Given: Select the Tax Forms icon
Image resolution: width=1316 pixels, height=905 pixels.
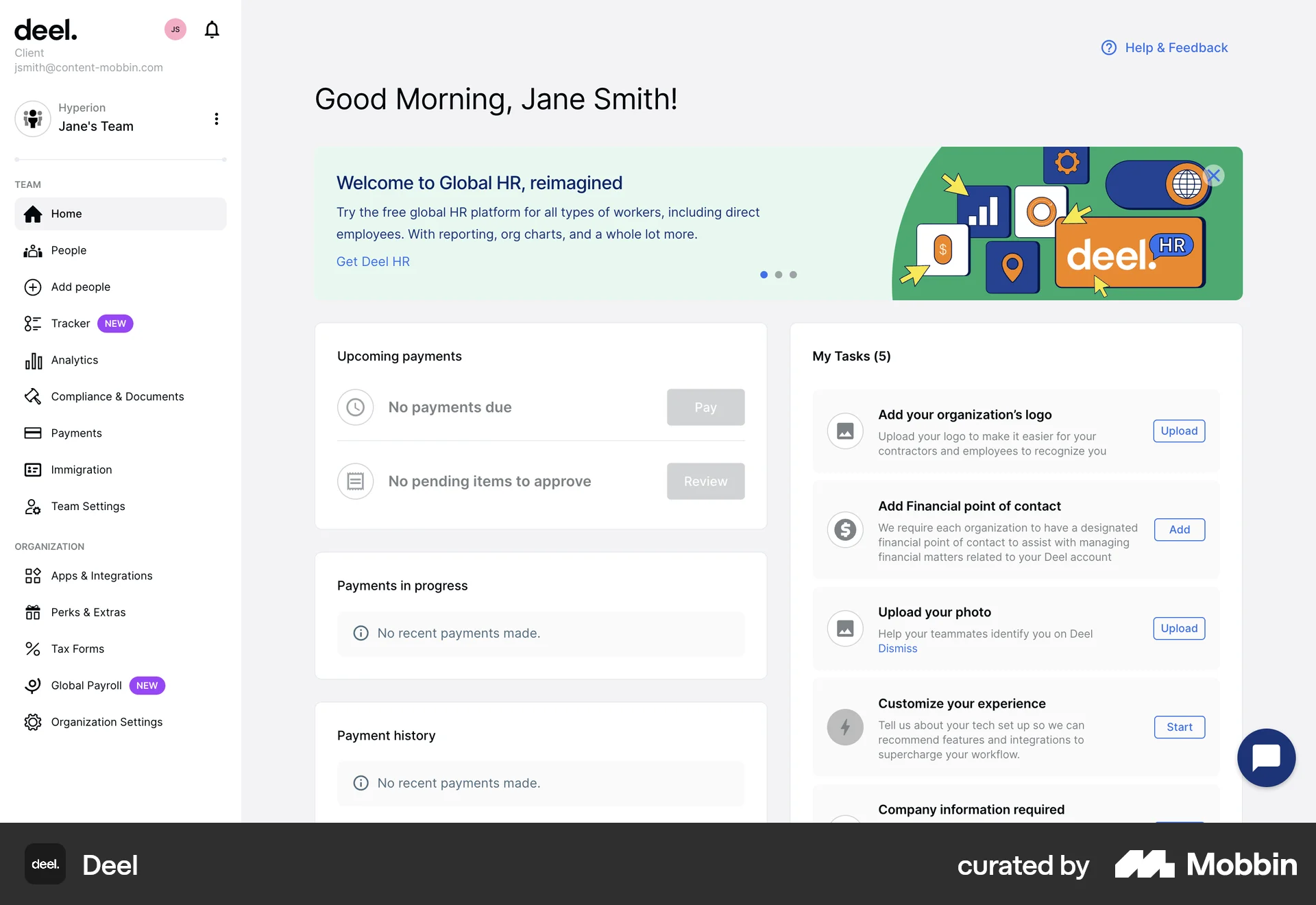Looking at the screenshot, I should [33, 649].
